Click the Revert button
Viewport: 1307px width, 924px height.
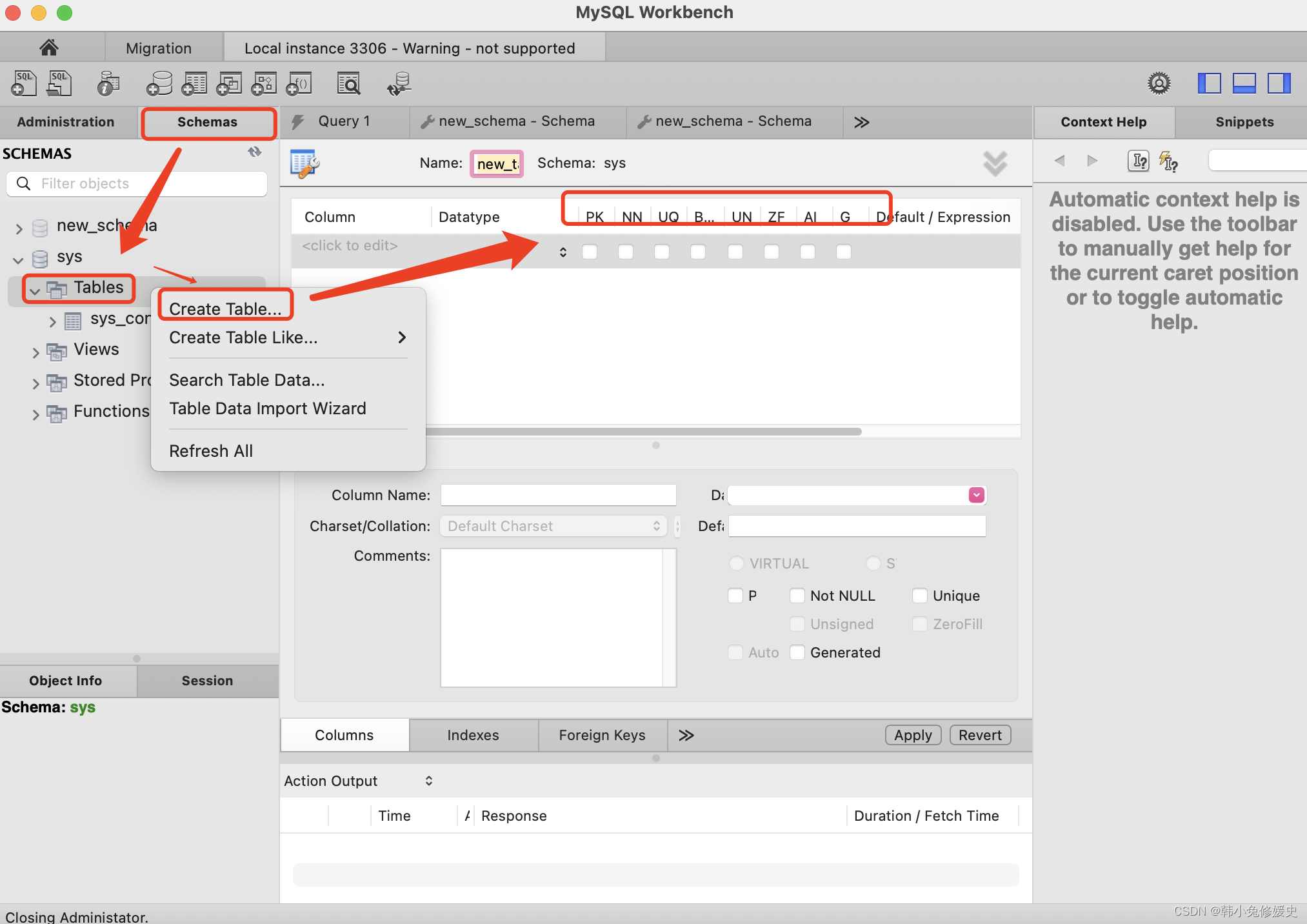click(x=981, y=735)
